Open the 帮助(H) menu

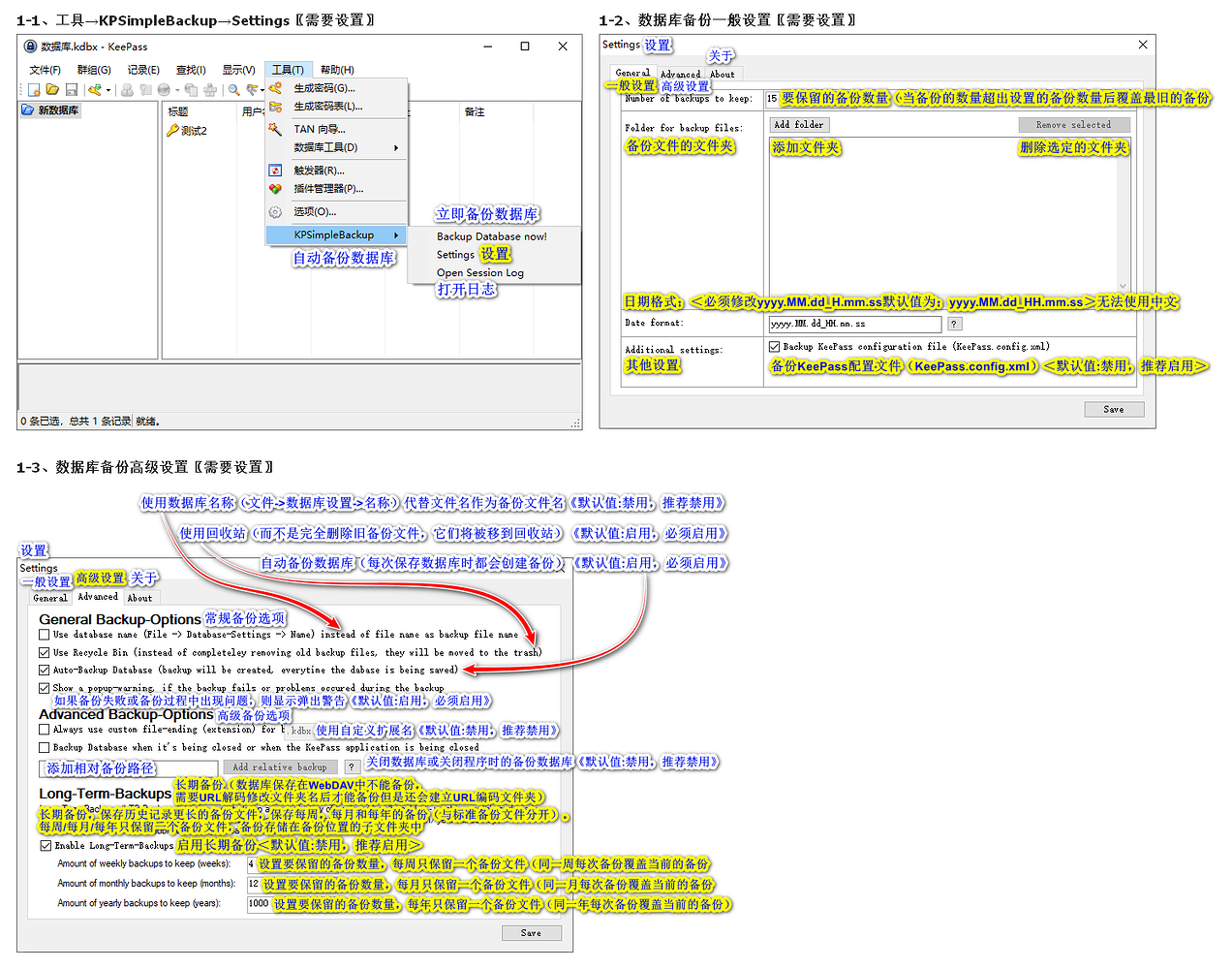337,70
